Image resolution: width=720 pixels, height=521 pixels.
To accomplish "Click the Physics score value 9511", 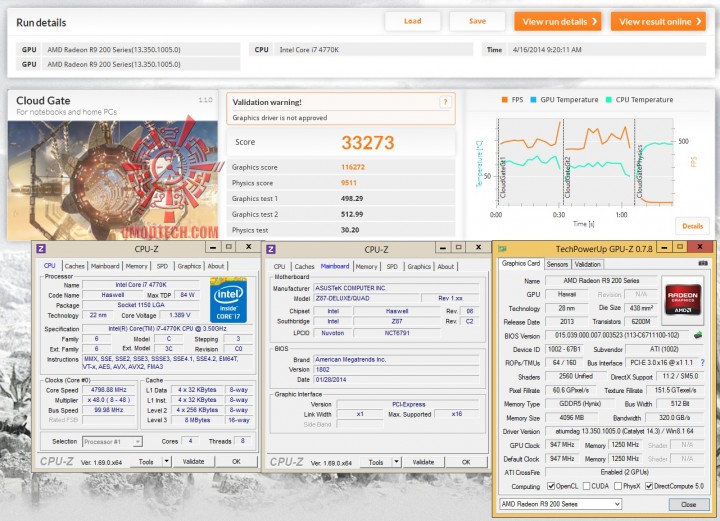I will (x=349, y=183).
